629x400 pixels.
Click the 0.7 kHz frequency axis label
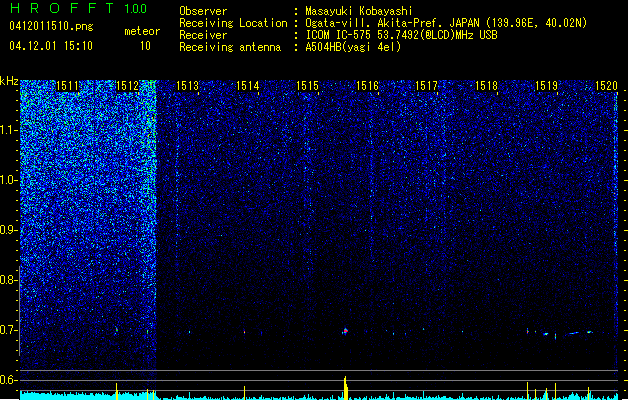click(x=9, y=330)
